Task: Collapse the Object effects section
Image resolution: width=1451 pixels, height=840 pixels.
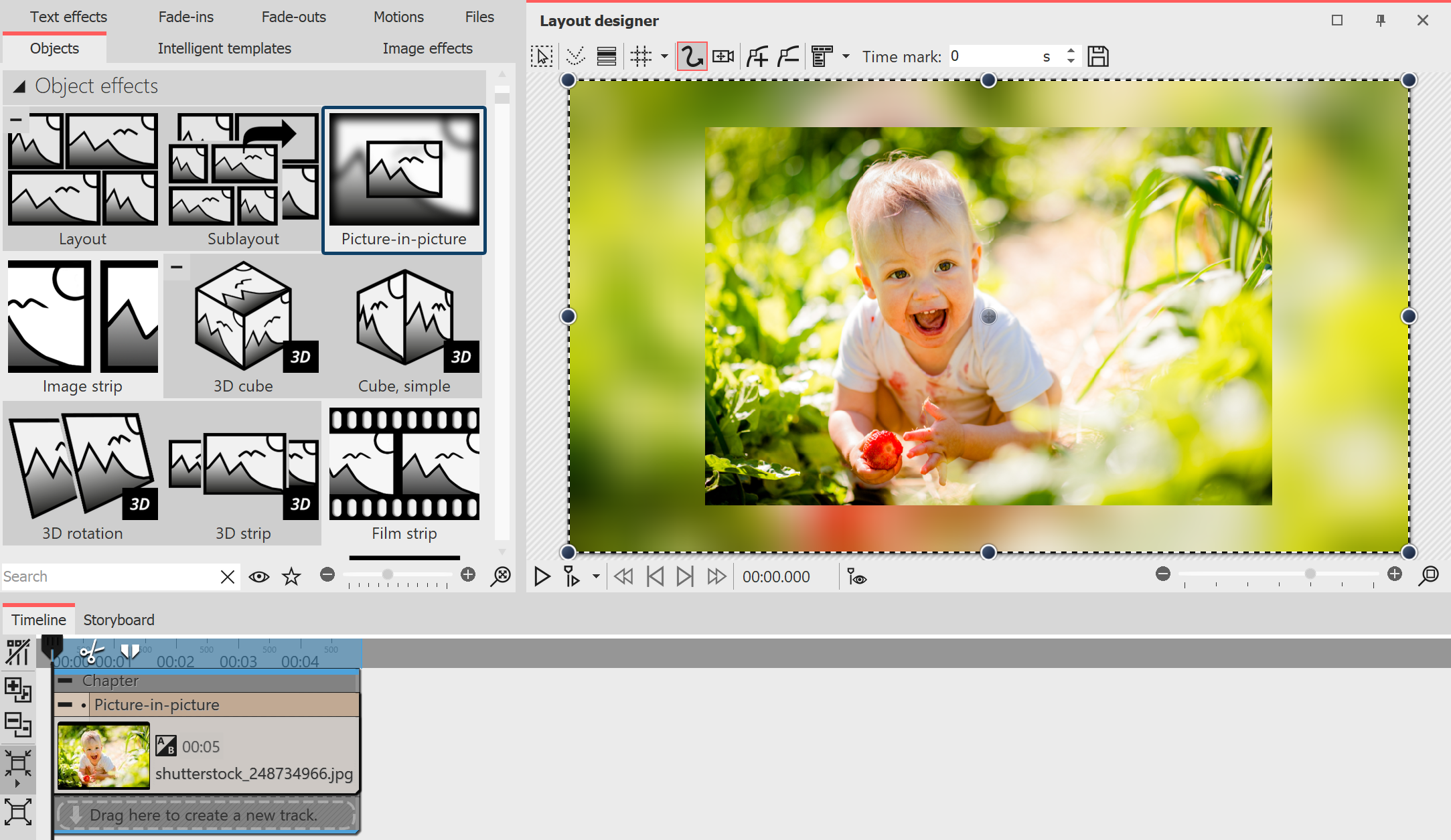Action: point(19,85)
